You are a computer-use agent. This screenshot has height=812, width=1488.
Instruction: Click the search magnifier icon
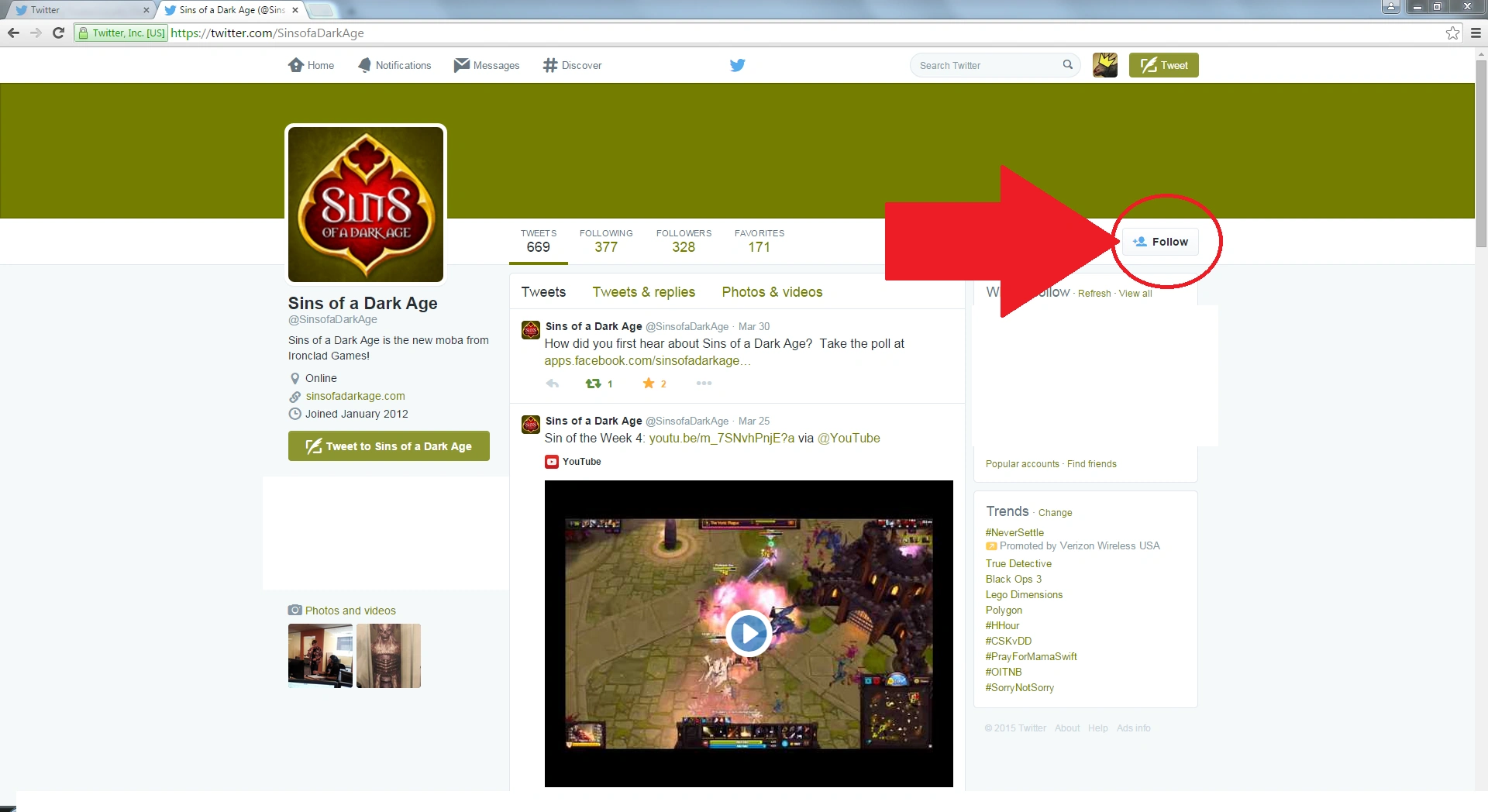(1068, 65)
